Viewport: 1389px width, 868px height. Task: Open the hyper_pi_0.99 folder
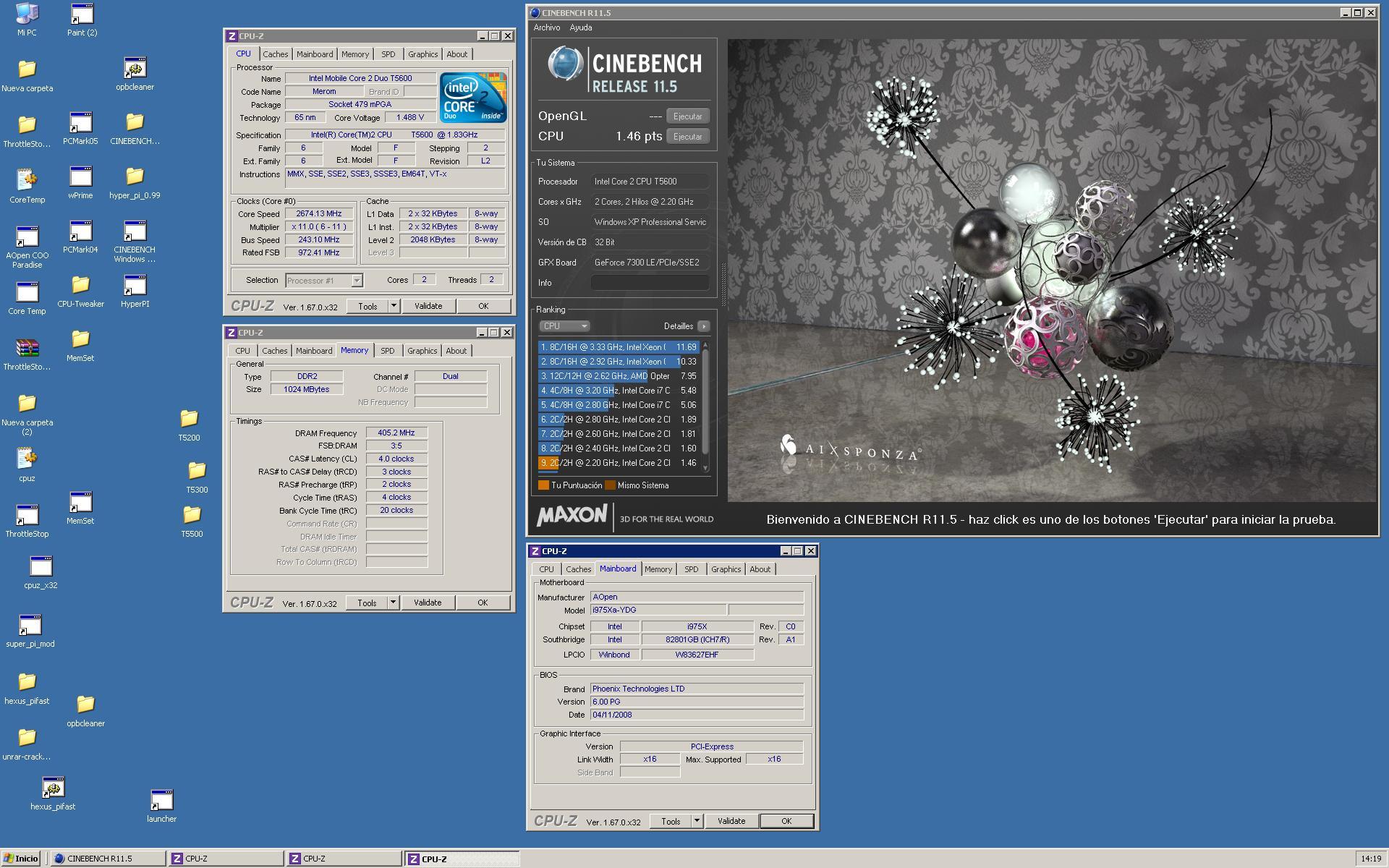135,182
